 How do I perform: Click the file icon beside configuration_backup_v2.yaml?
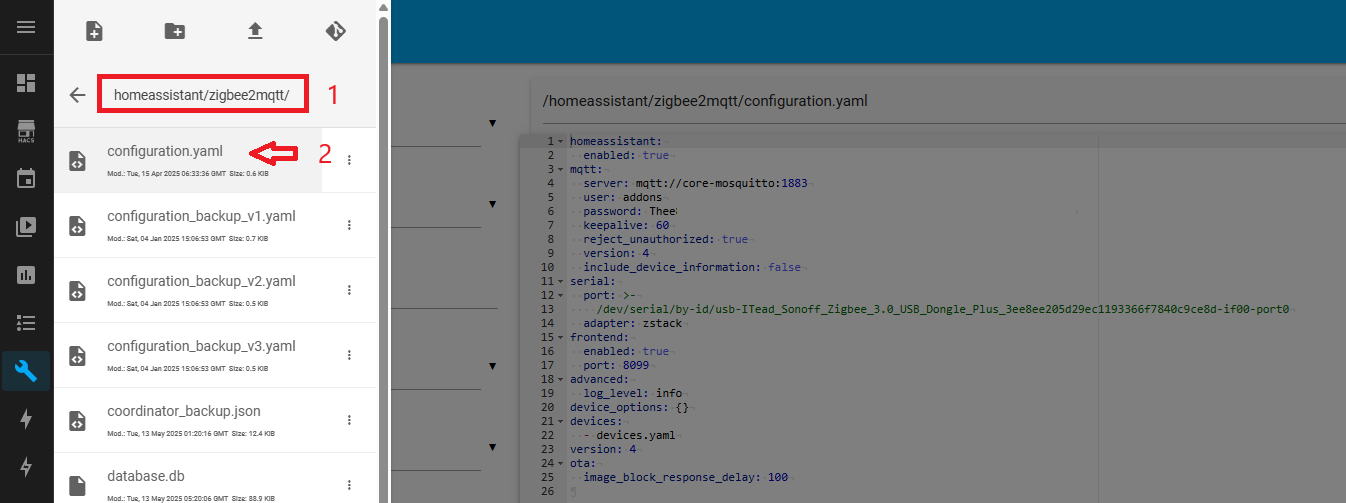pos(77,290)
